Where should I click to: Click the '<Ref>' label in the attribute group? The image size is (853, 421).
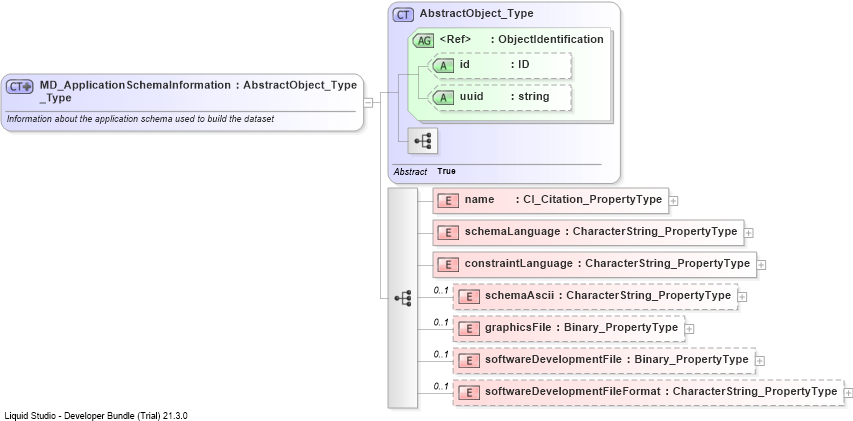pos(455,40)
